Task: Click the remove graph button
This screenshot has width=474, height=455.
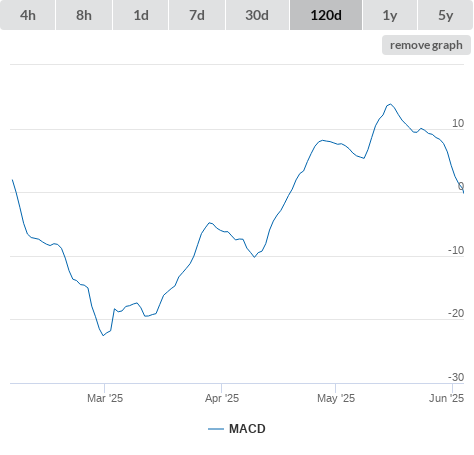Action: pyautogui.click(x=426, y=45)
